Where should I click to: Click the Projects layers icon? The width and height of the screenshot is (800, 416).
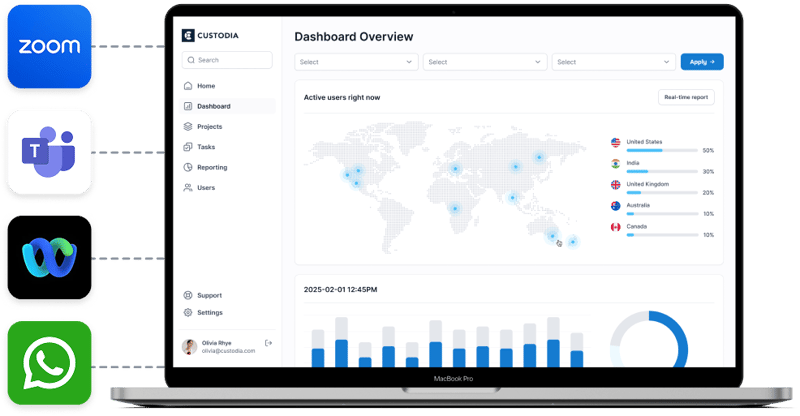(188, 127)
